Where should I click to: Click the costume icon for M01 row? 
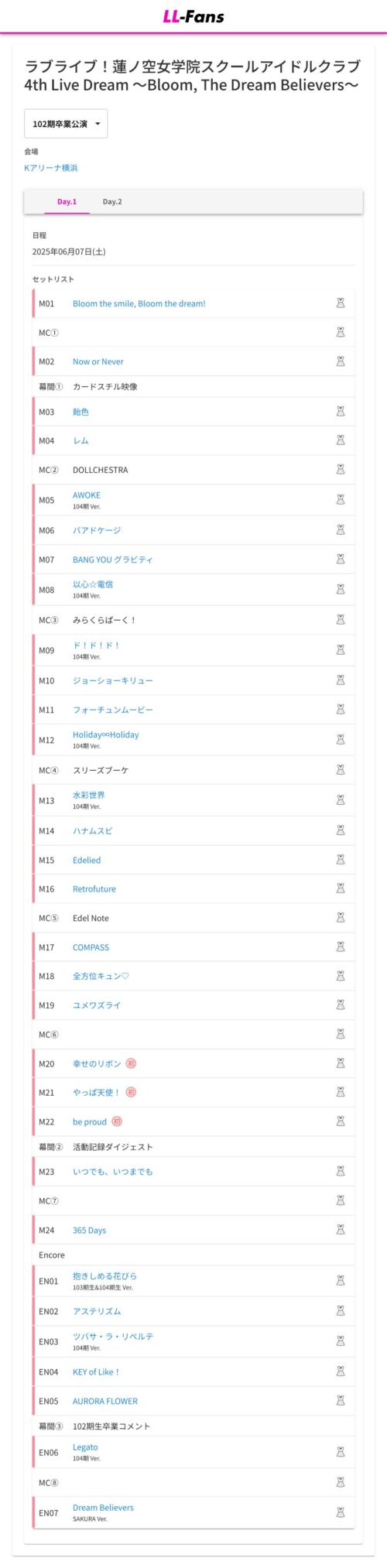341,303
